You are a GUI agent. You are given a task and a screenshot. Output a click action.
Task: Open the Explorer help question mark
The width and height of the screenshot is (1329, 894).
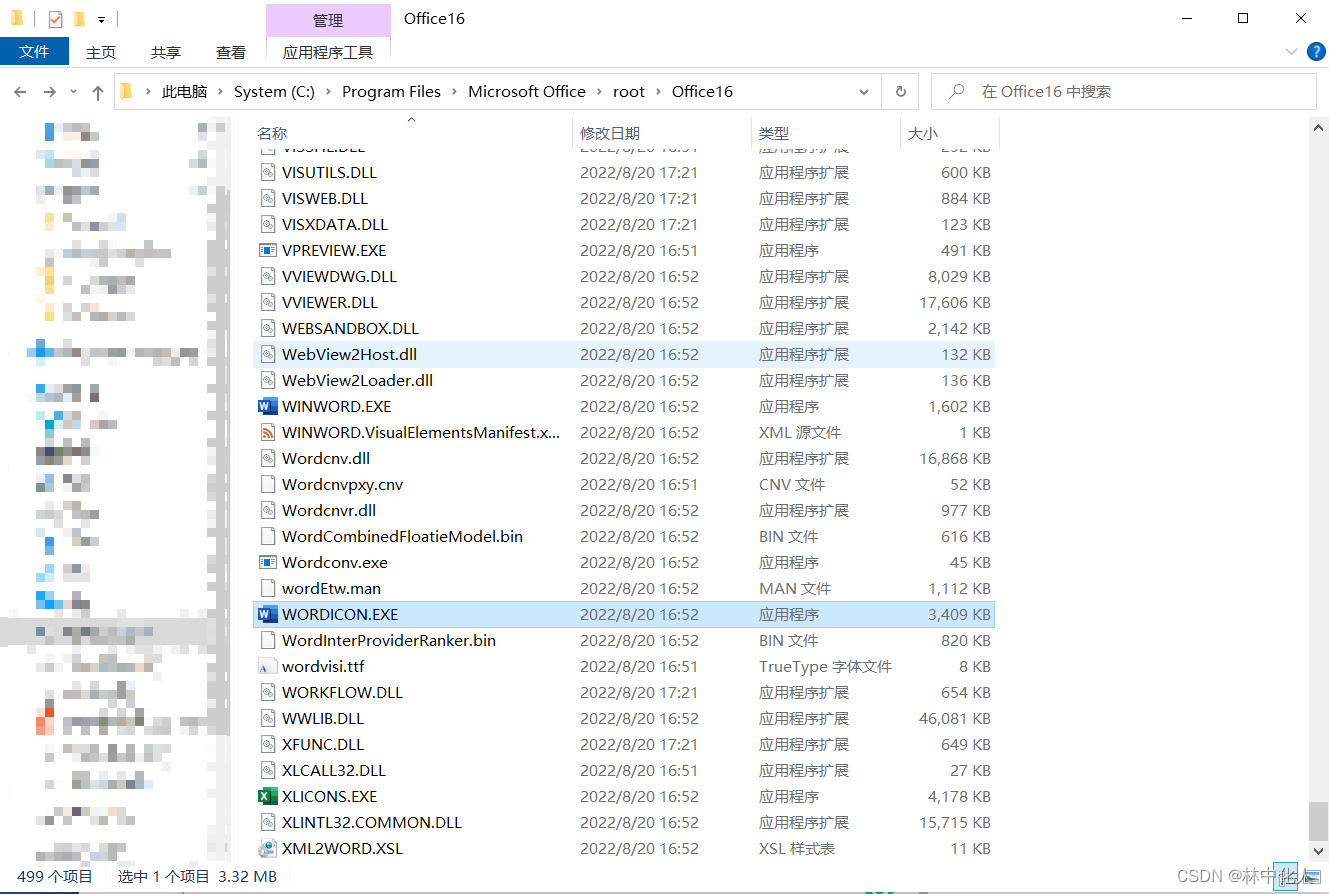click(x=1315, y=52)
